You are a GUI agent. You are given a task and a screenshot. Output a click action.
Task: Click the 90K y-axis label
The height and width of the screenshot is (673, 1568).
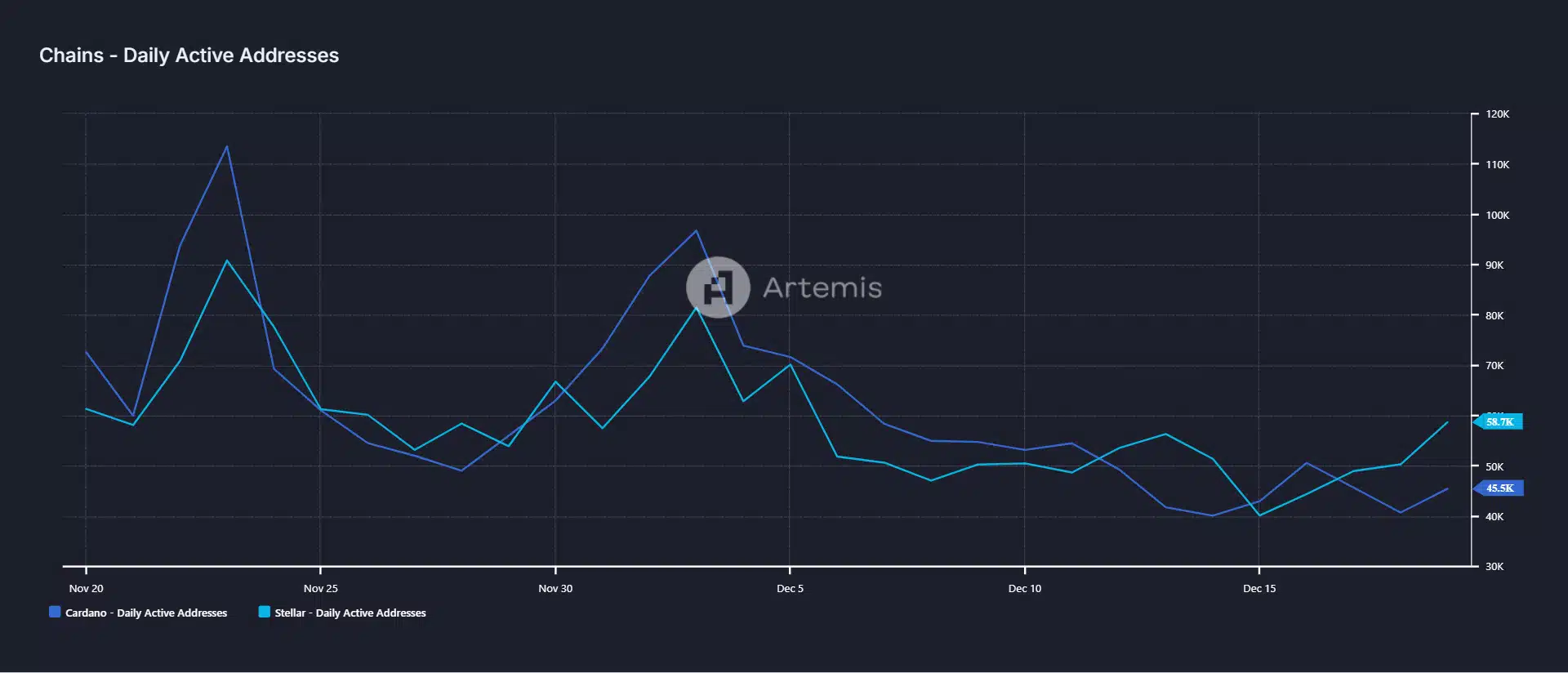click(1494, 265)
